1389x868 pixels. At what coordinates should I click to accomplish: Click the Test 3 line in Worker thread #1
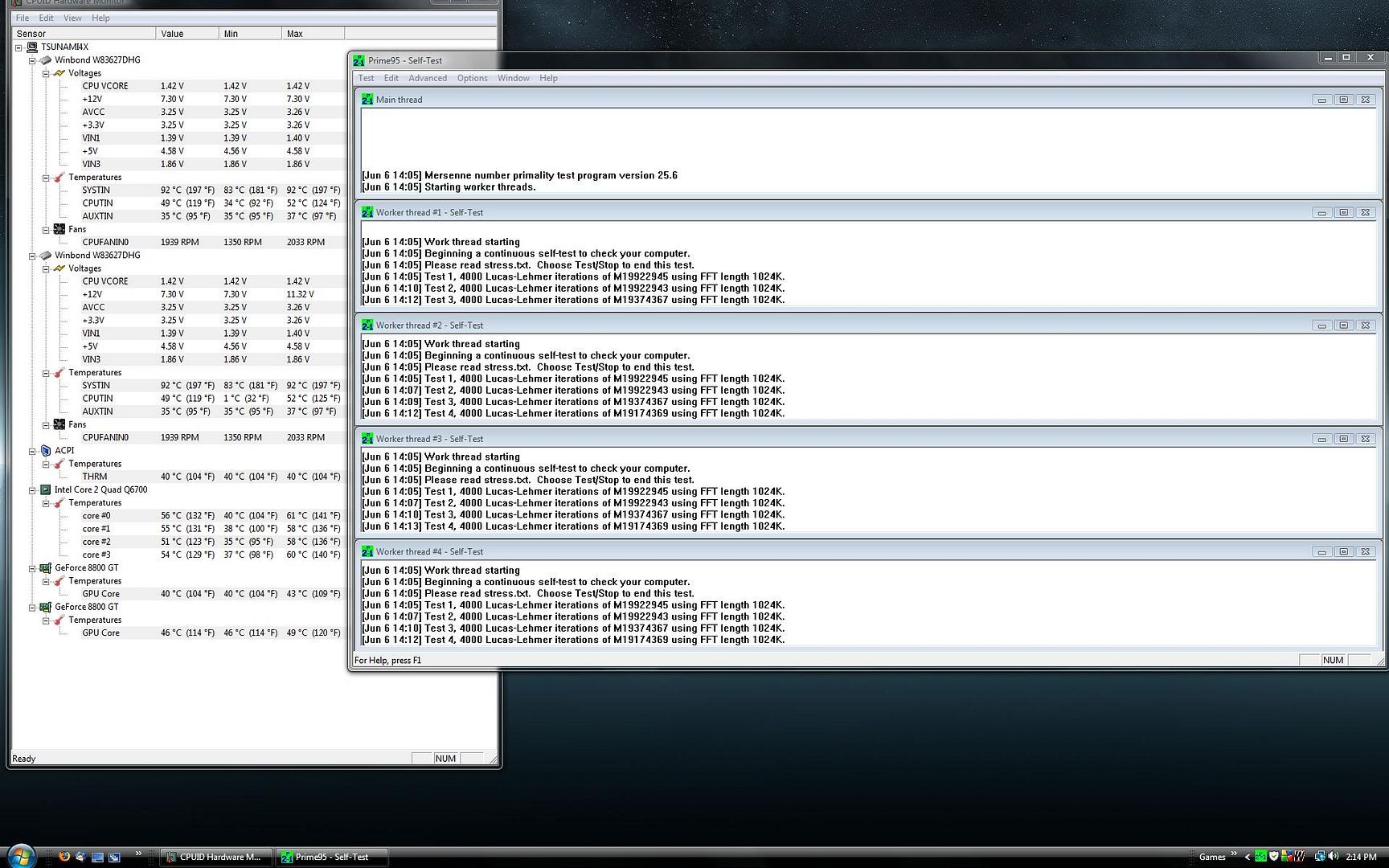click(573, 300)
